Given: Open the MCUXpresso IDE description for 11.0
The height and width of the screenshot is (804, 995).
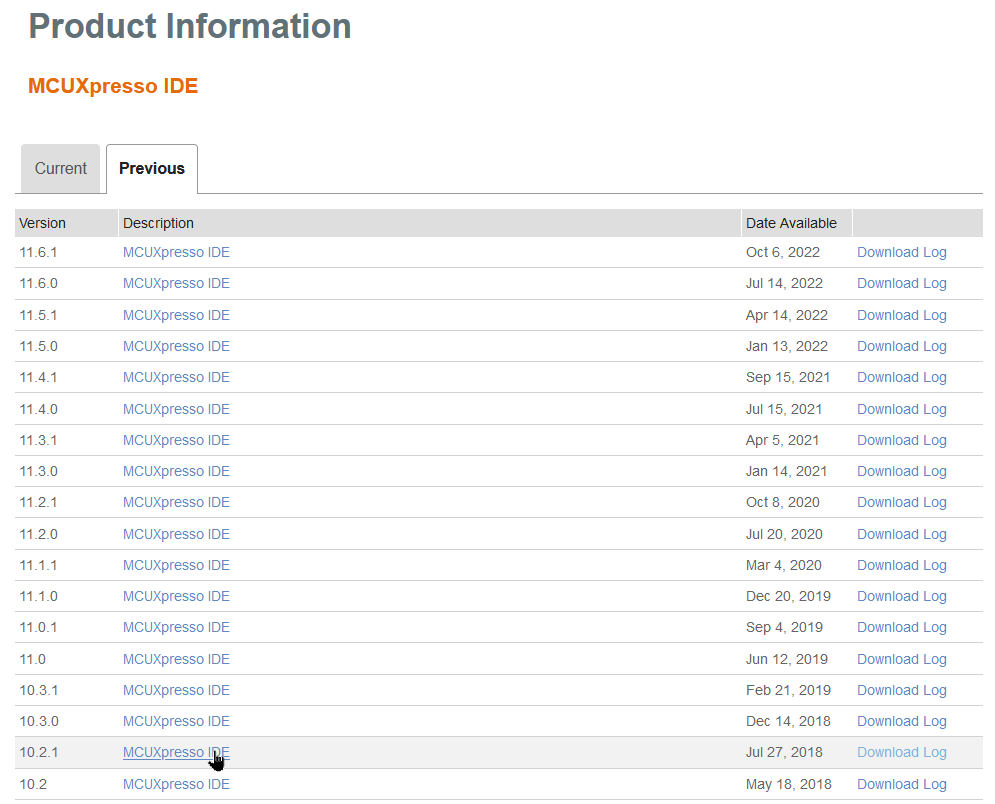Looking at the screenshot, I should [176, 658].
